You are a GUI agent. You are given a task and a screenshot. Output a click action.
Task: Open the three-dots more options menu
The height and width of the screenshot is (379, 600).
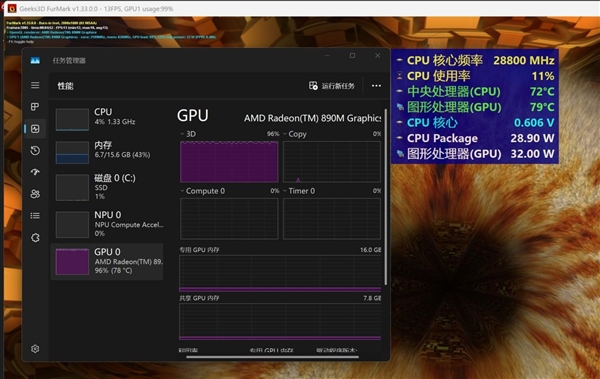376,86
